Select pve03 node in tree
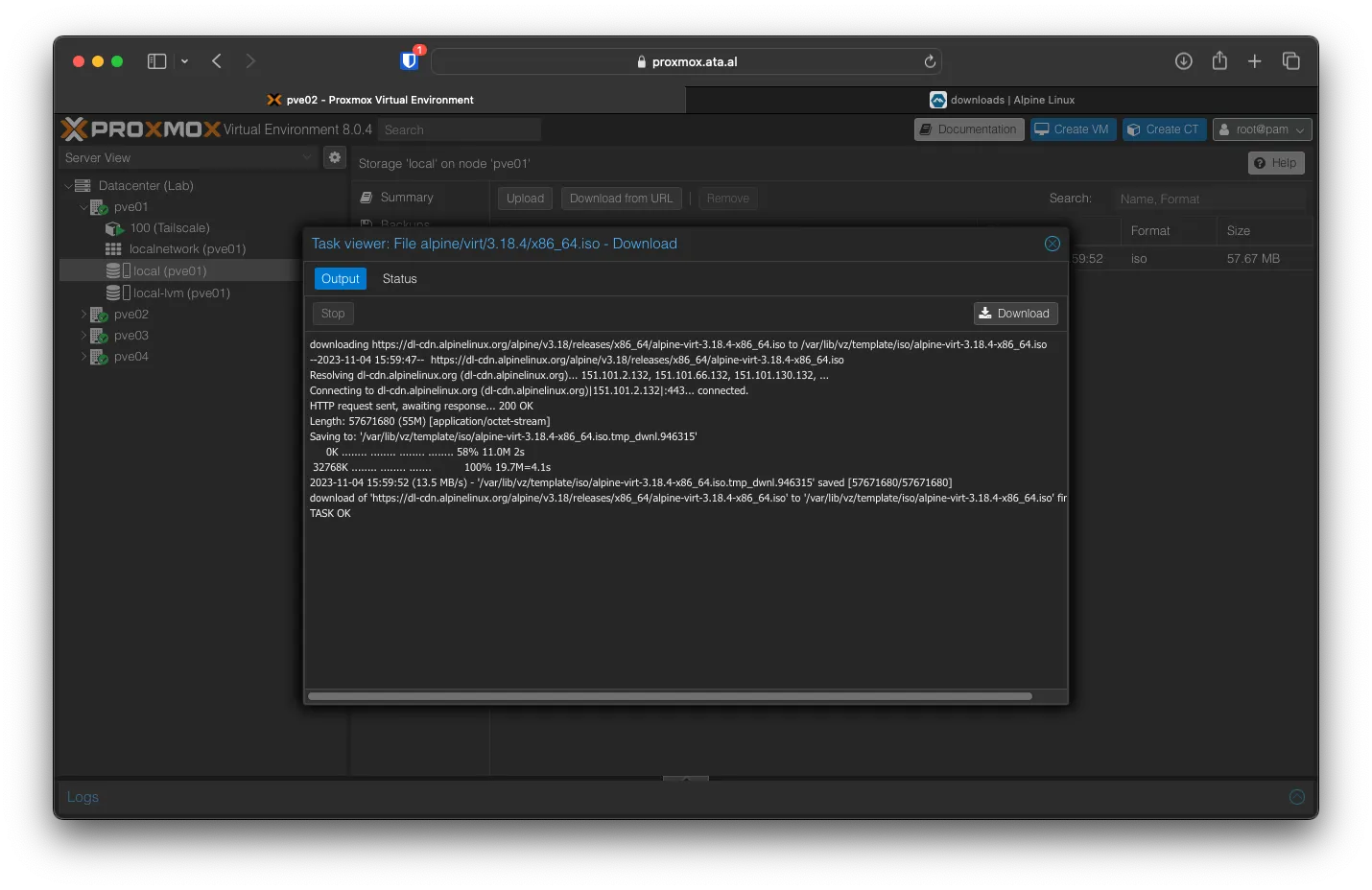The image size is (1372, 890). 130,336
